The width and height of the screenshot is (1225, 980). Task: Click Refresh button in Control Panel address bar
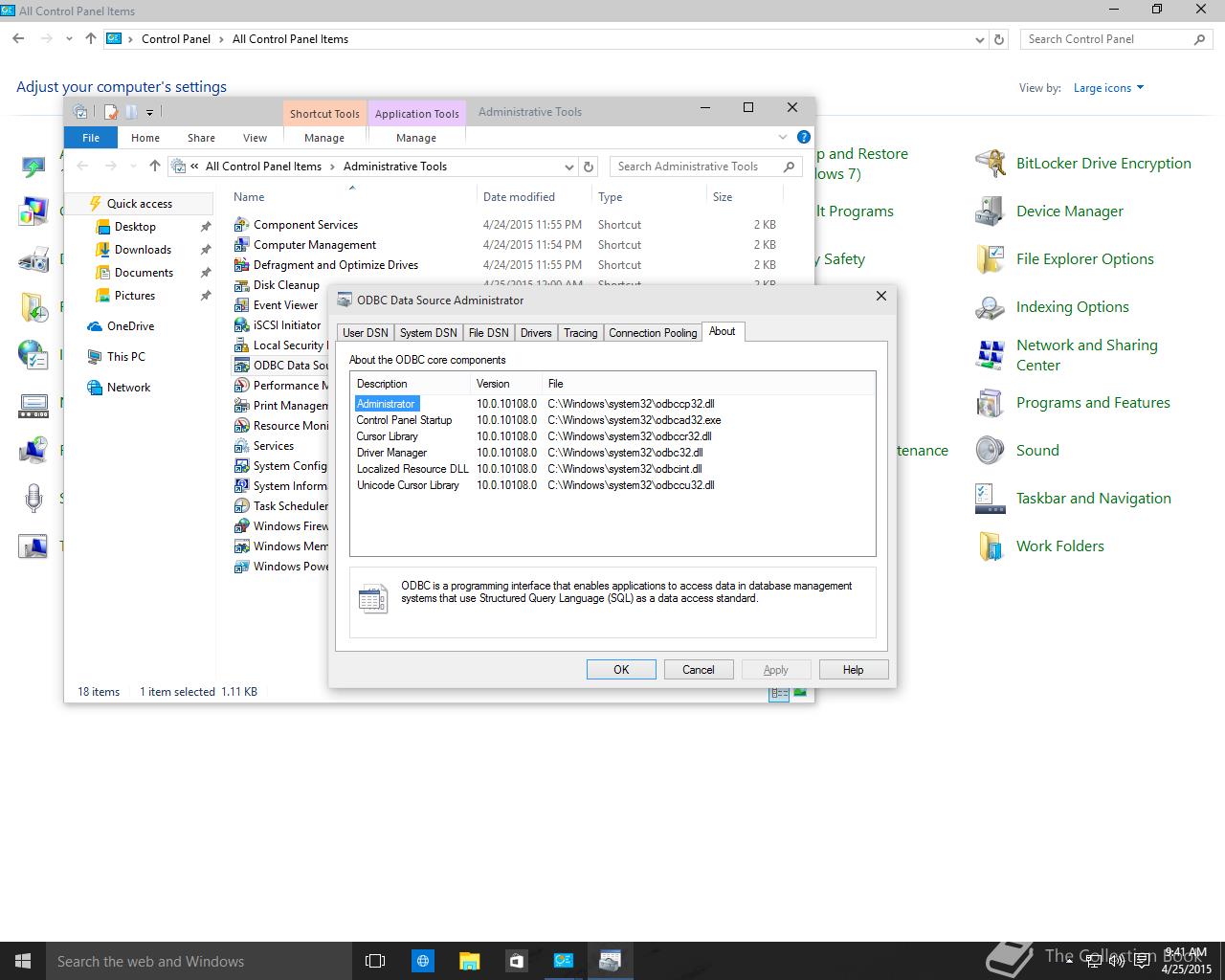[999, 39]
